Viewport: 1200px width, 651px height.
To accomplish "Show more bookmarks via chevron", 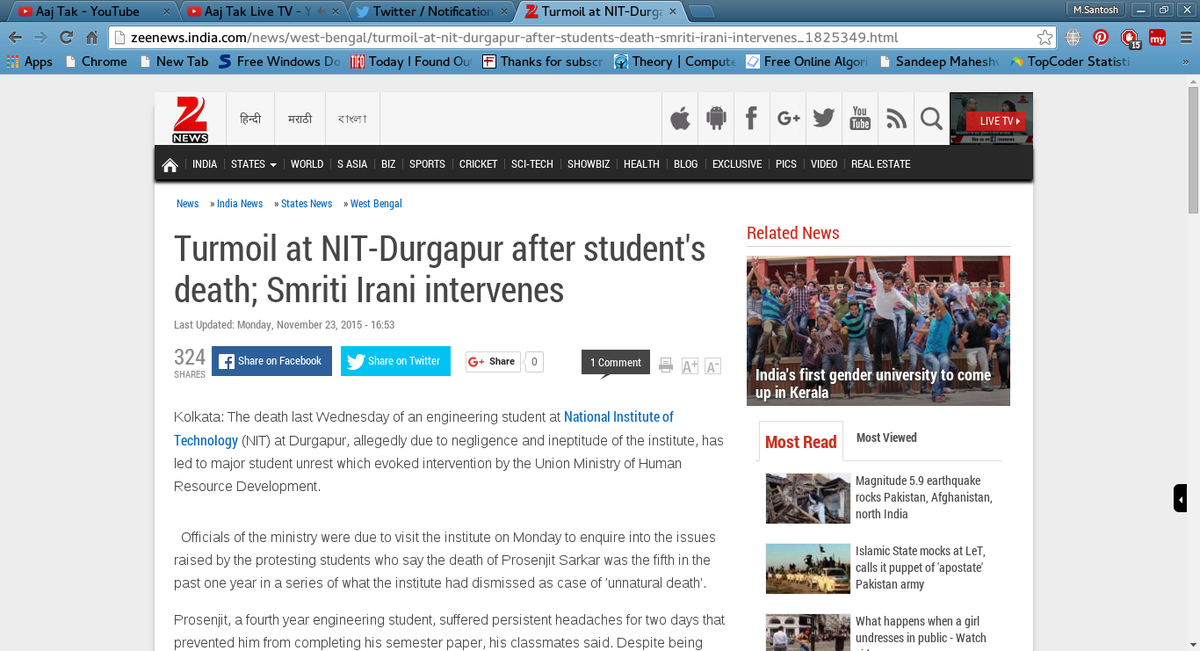I will 1187,61.
